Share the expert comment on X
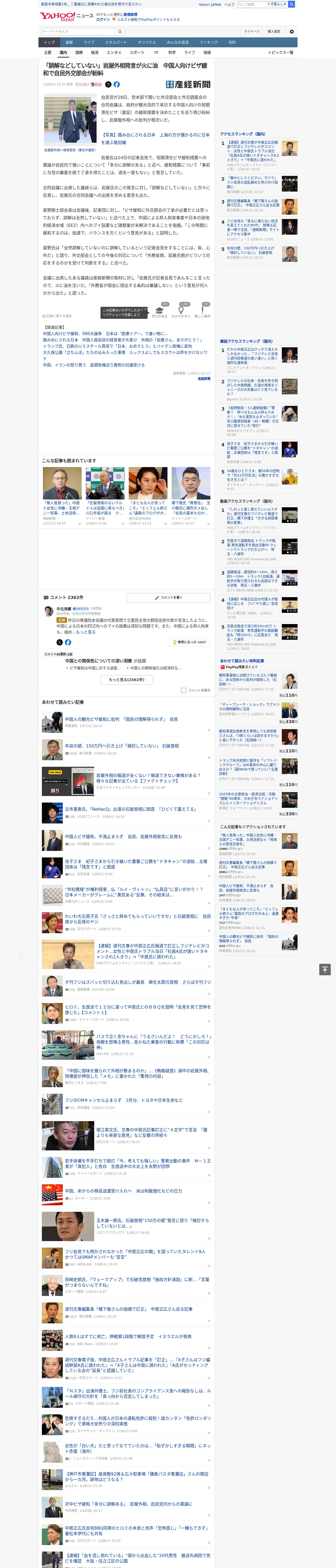Image resolution: width=336 pixels, height=1568 pixels. pyautogui.click(x=59, y=642)
